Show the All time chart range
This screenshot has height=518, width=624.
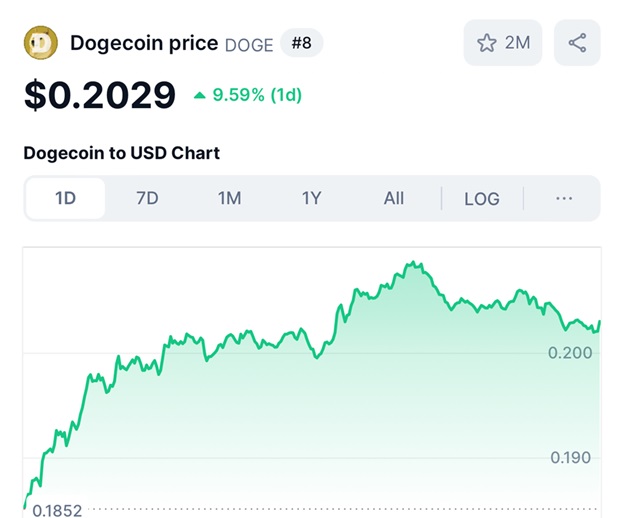point(394,198)
